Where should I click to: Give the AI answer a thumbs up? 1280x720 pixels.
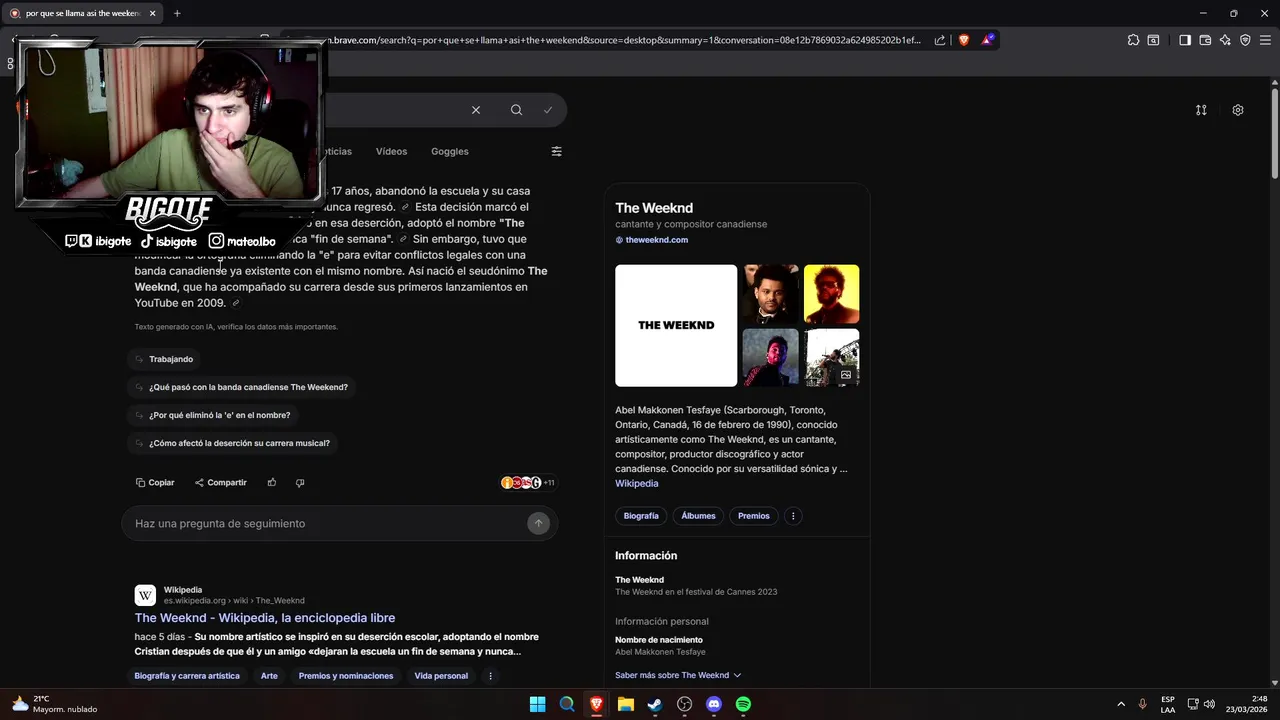click(272, 482)
